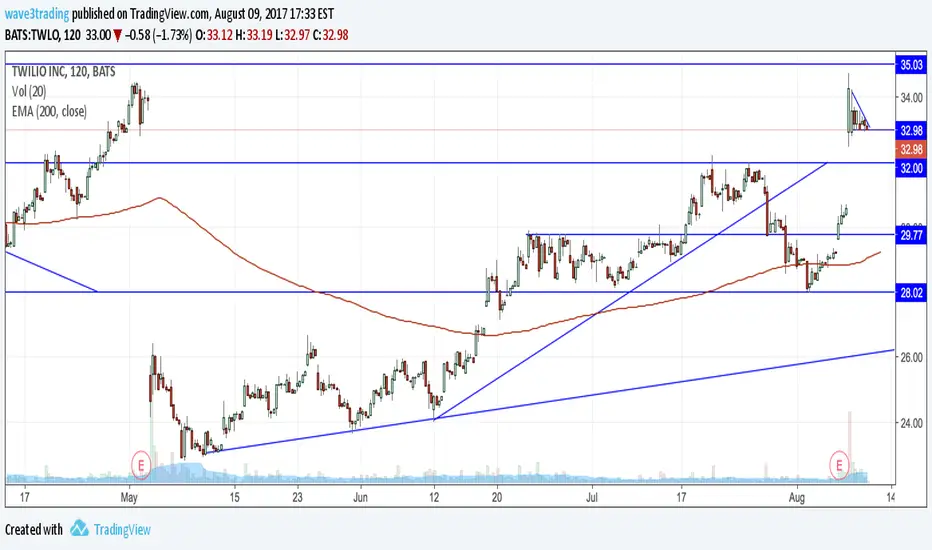Click the 34.00 axis value
The height and width of the screenshot is (550, 932).
pyautogui.click(x=911, y=98)
